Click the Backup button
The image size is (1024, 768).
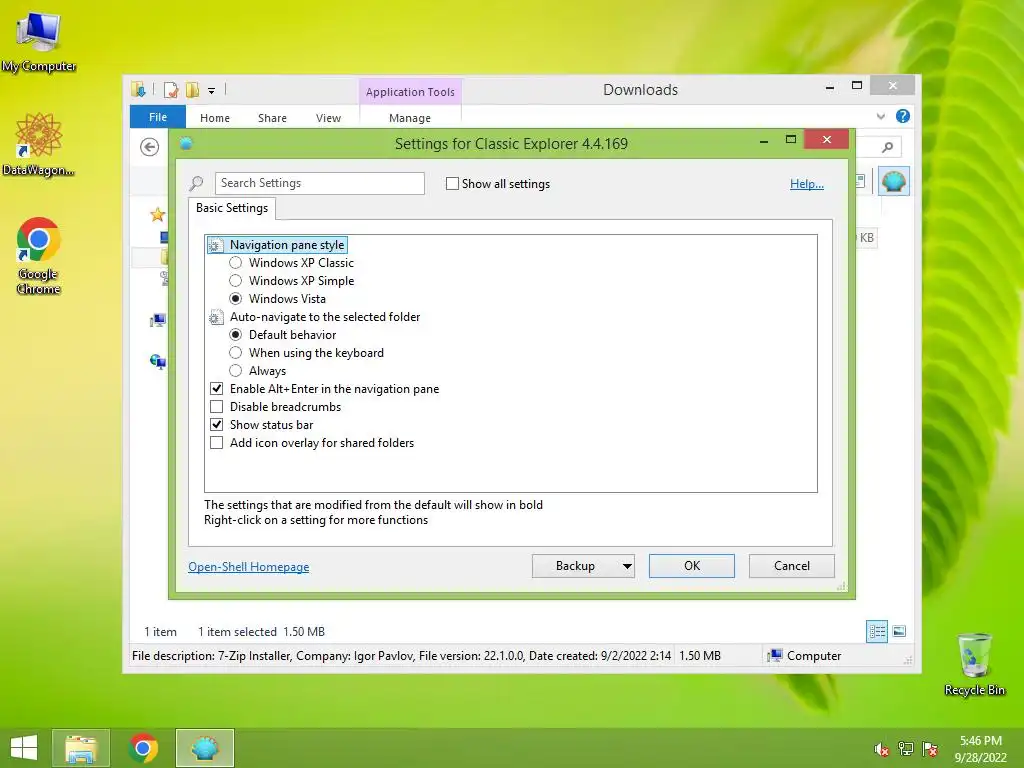click(575, 566)
